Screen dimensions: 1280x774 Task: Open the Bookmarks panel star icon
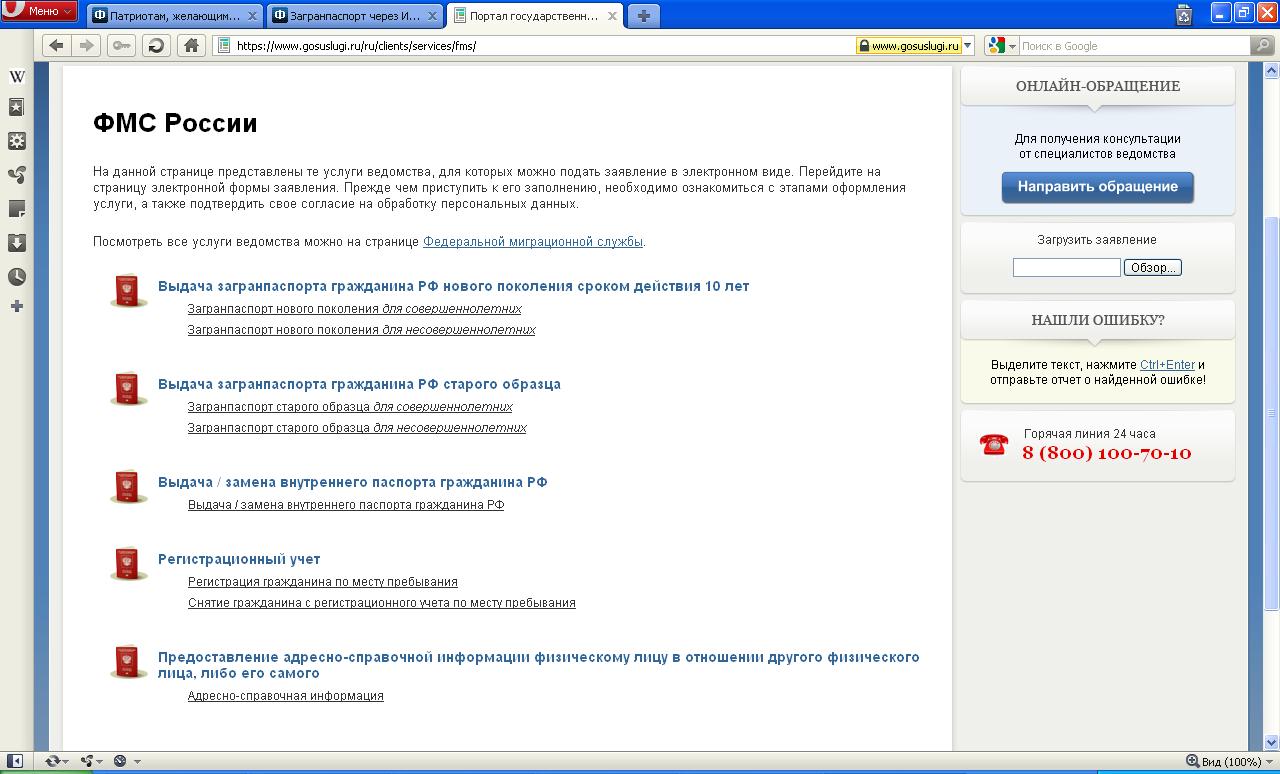pos(16,108)
